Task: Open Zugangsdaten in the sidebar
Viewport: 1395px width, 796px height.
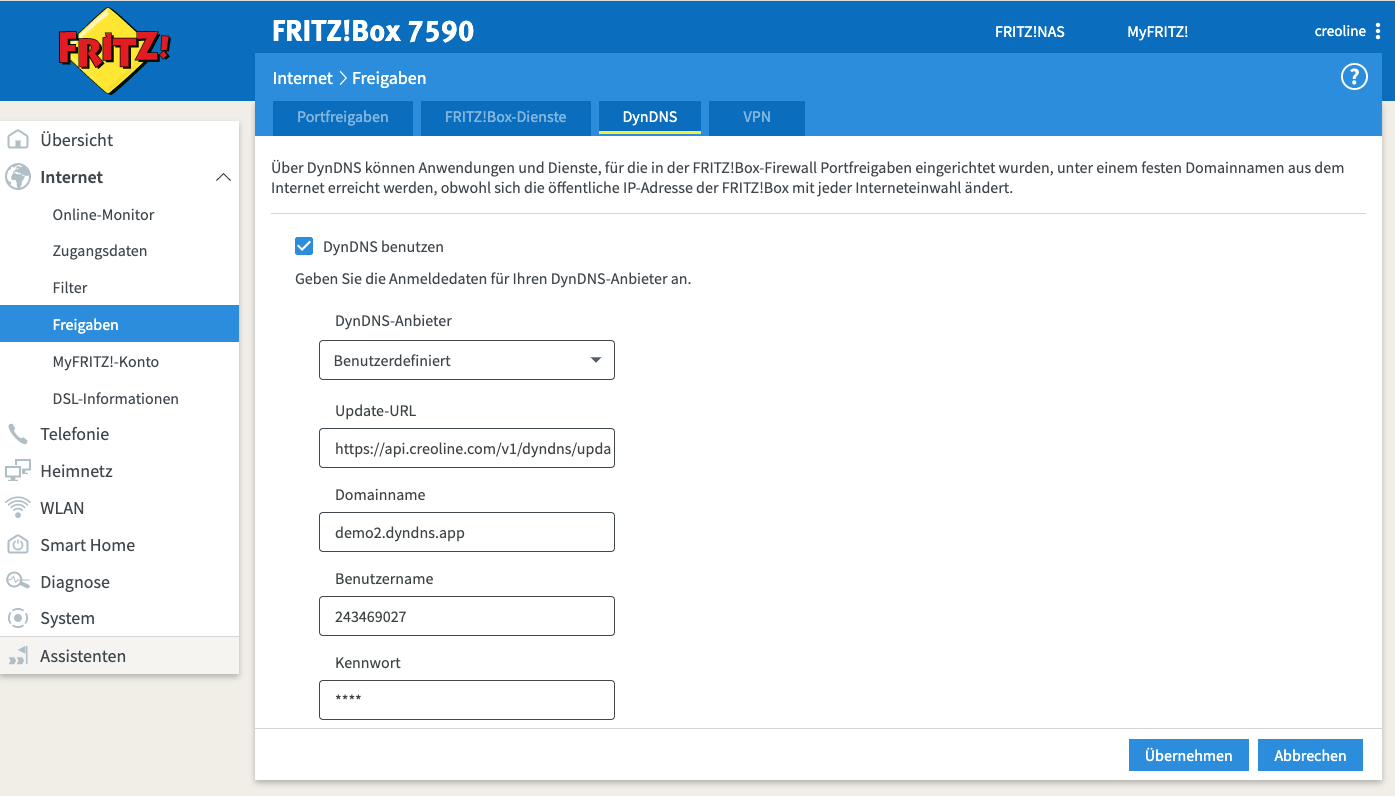Action: (100, 251)
